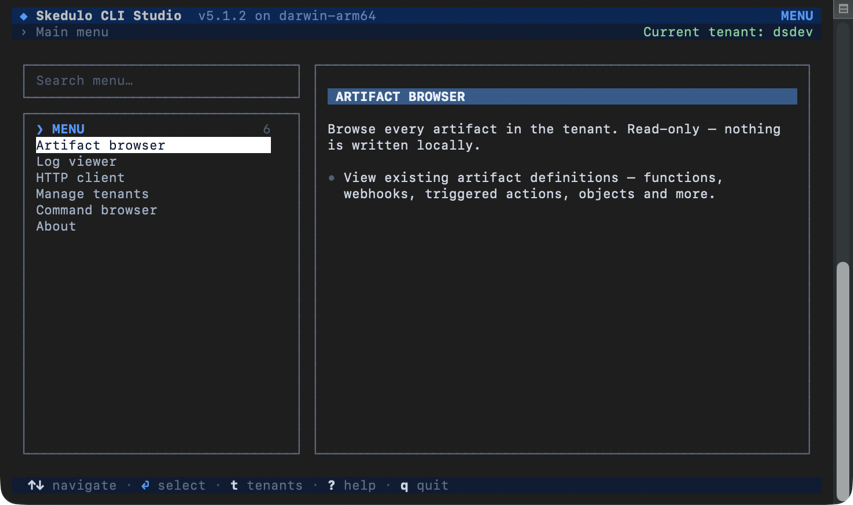Viewport: 853px width, 505px height.
Task: Click the menu item count 6
Action: click(267, 130)
